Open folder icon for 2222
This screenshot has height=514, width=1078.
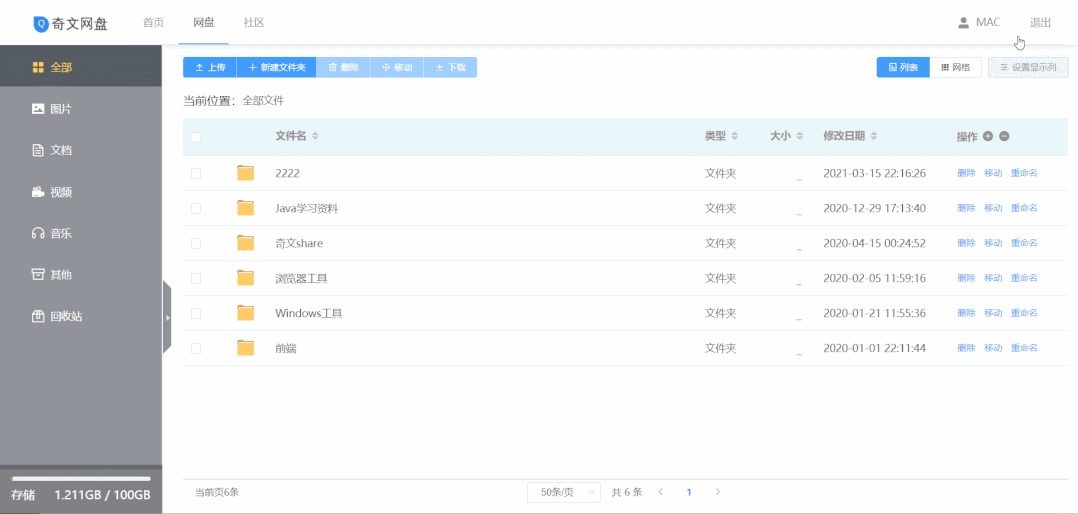(245, 172)
